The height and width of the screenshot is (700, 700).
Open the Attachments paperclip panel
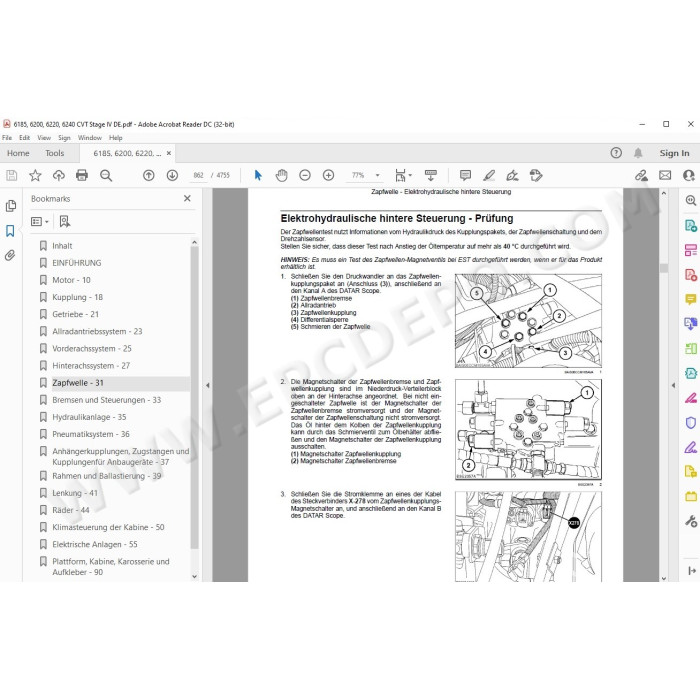(10, 255)
